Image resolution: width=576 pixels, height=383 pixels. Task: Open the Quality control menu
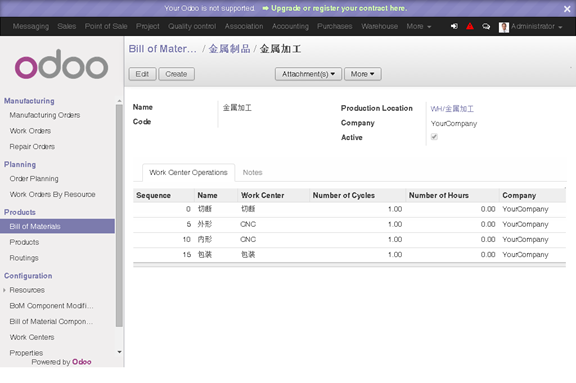coord(192,26)
